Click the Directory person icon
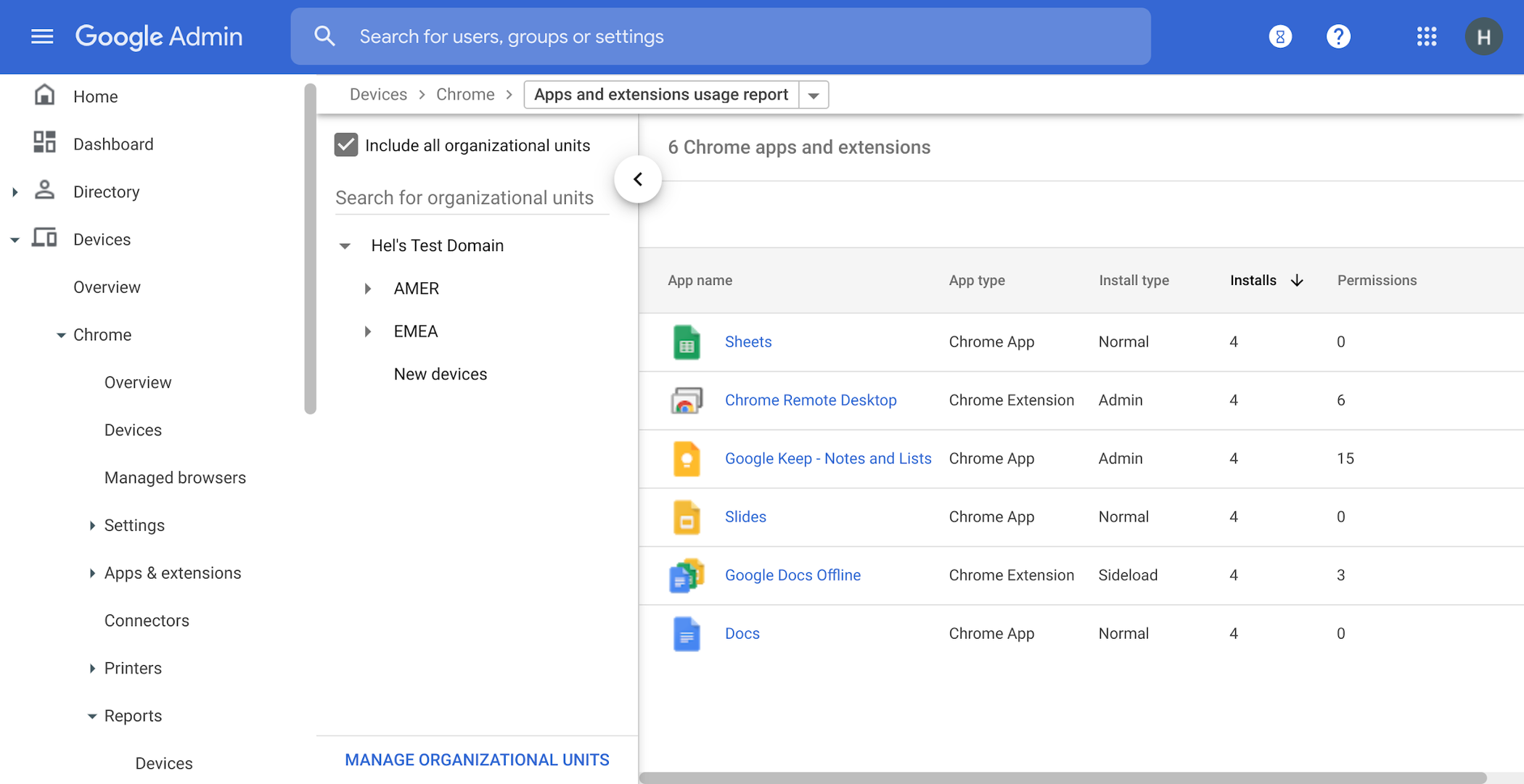Screen dimensions: 1524x784 pos(44,190)
